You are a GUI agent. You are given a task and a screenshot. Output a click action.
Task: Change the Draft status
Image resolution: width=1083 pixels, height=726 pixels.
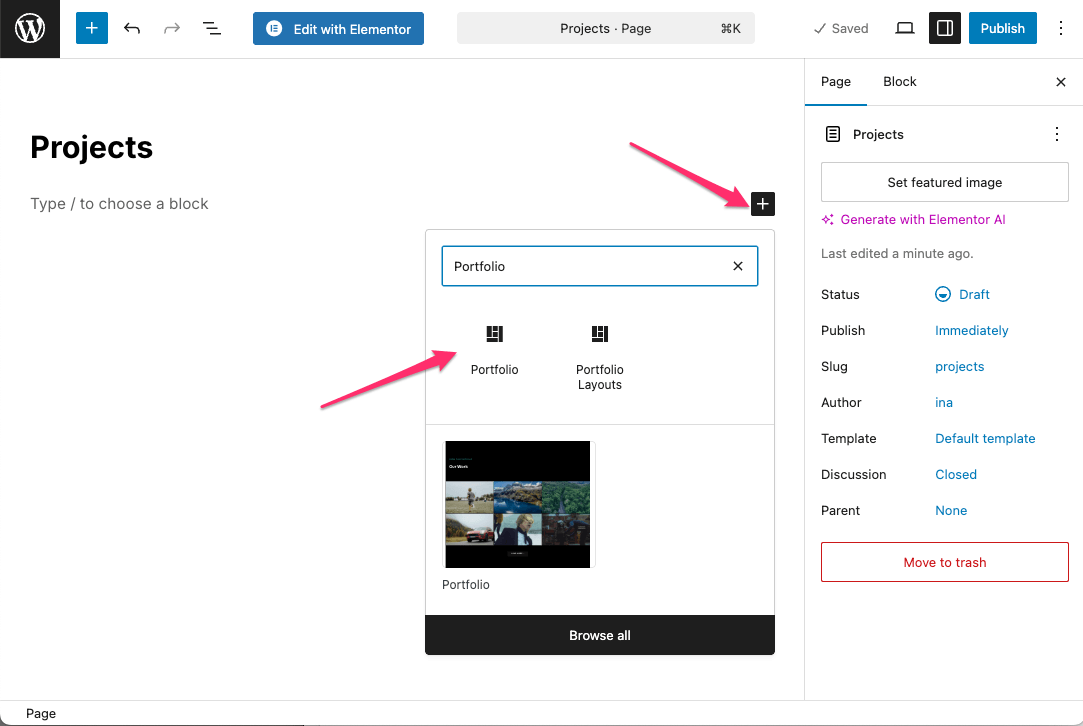pos(962,294)
